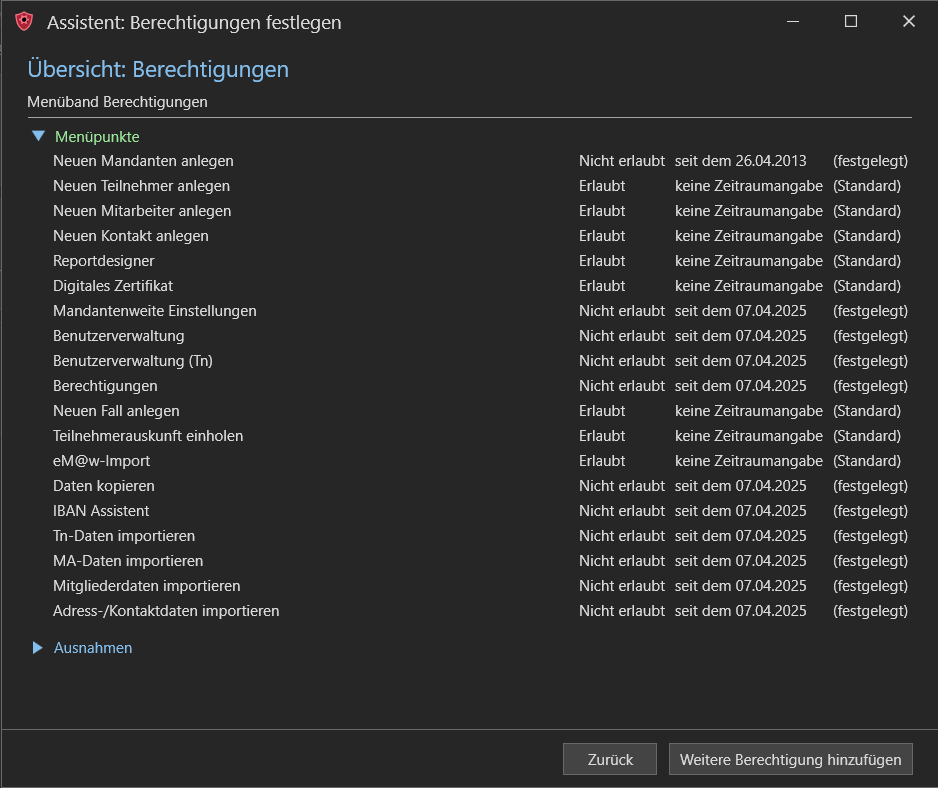Image resolution: width=938 pixels, height=788 pixels.
Task: Select Adress-/Kontaktdaten importieren entry
Action: 166,611
